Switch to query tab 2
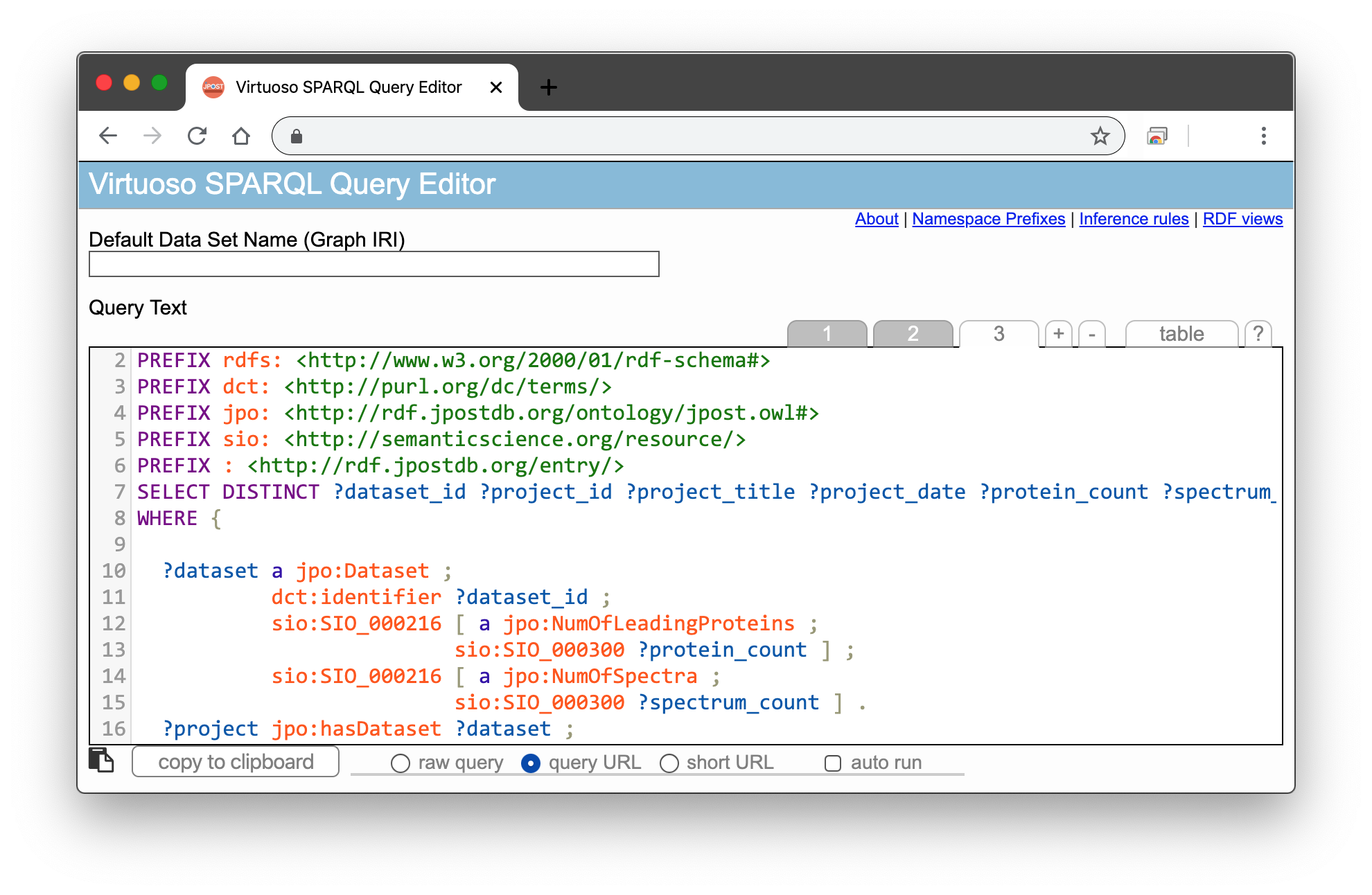1372x895 pixels. click(x=913, y=334)
